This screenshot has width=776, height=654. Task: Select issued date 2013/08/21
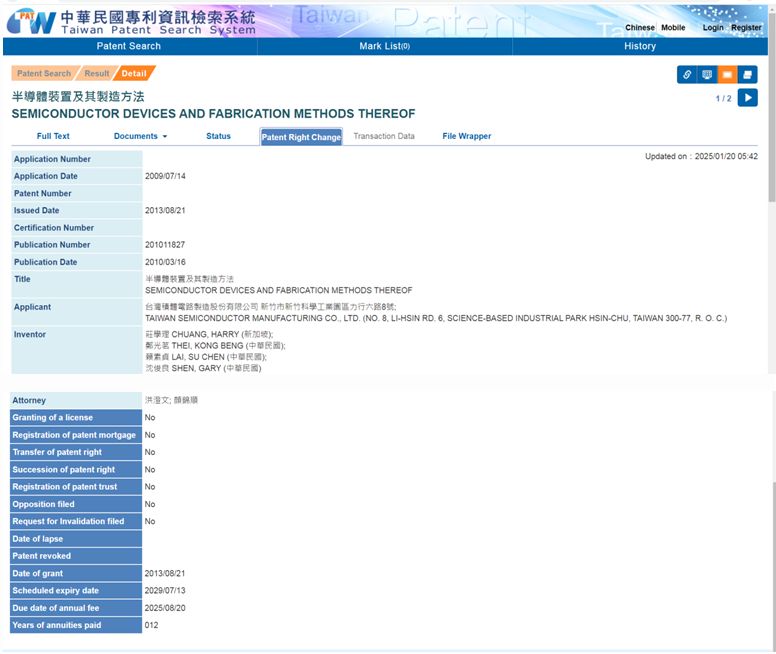coord(165,210)
